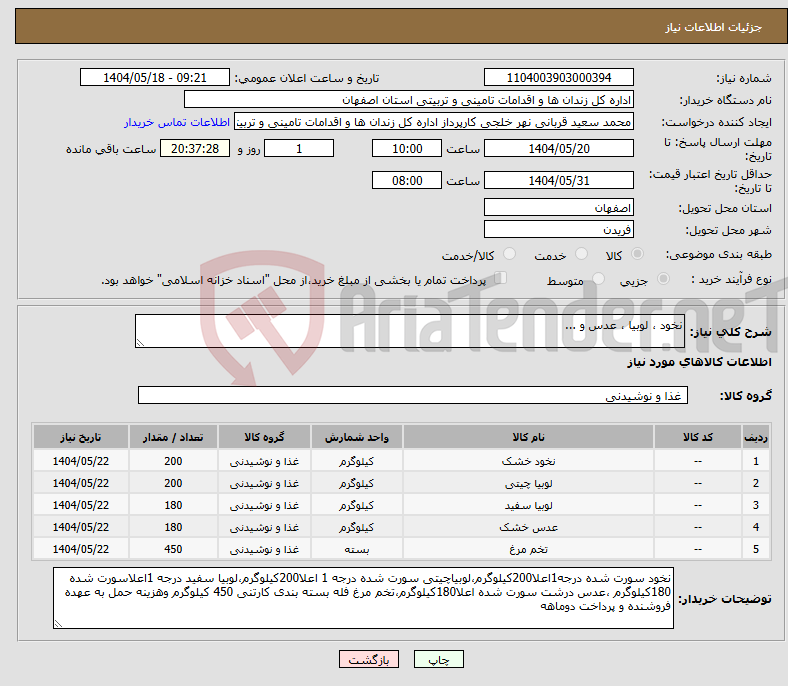Click the توضیحات خریدار text area

pyautogui.click(x=363, y=598)
